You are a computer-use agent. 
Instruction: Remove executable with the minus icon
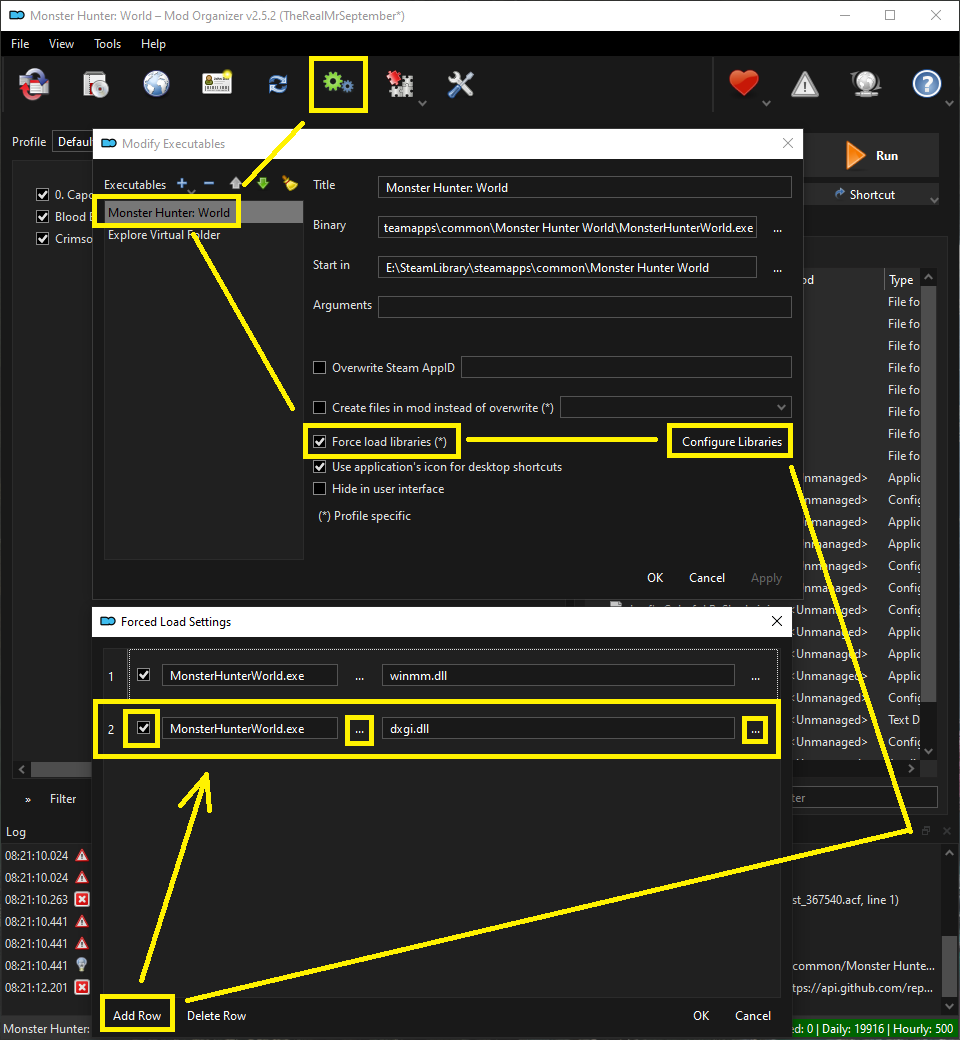coord(209,183)
